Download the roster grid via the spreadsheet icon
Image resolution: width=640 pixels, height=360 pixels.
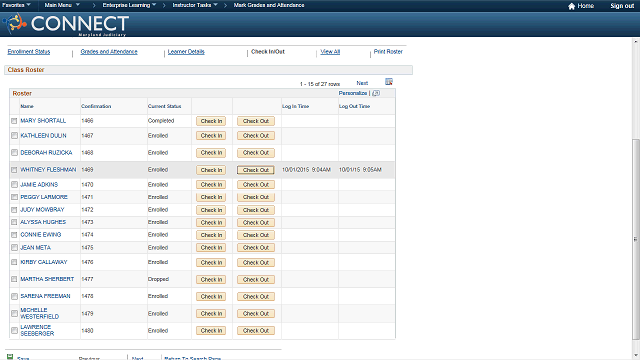[x=389, y=82]
